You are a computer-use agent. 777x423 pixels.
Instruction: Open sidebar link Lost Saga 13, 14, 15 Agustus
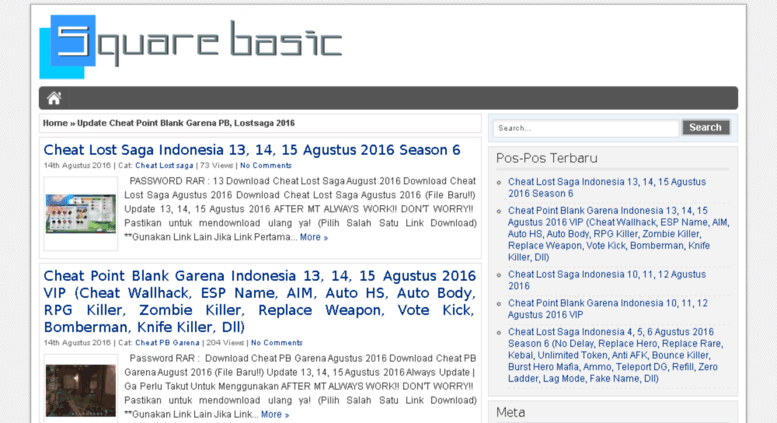point(607,188)
